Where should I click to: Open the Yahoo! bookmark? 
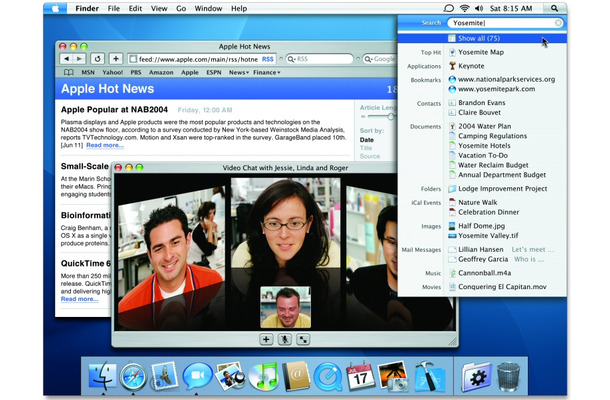(x=112, y=72)
